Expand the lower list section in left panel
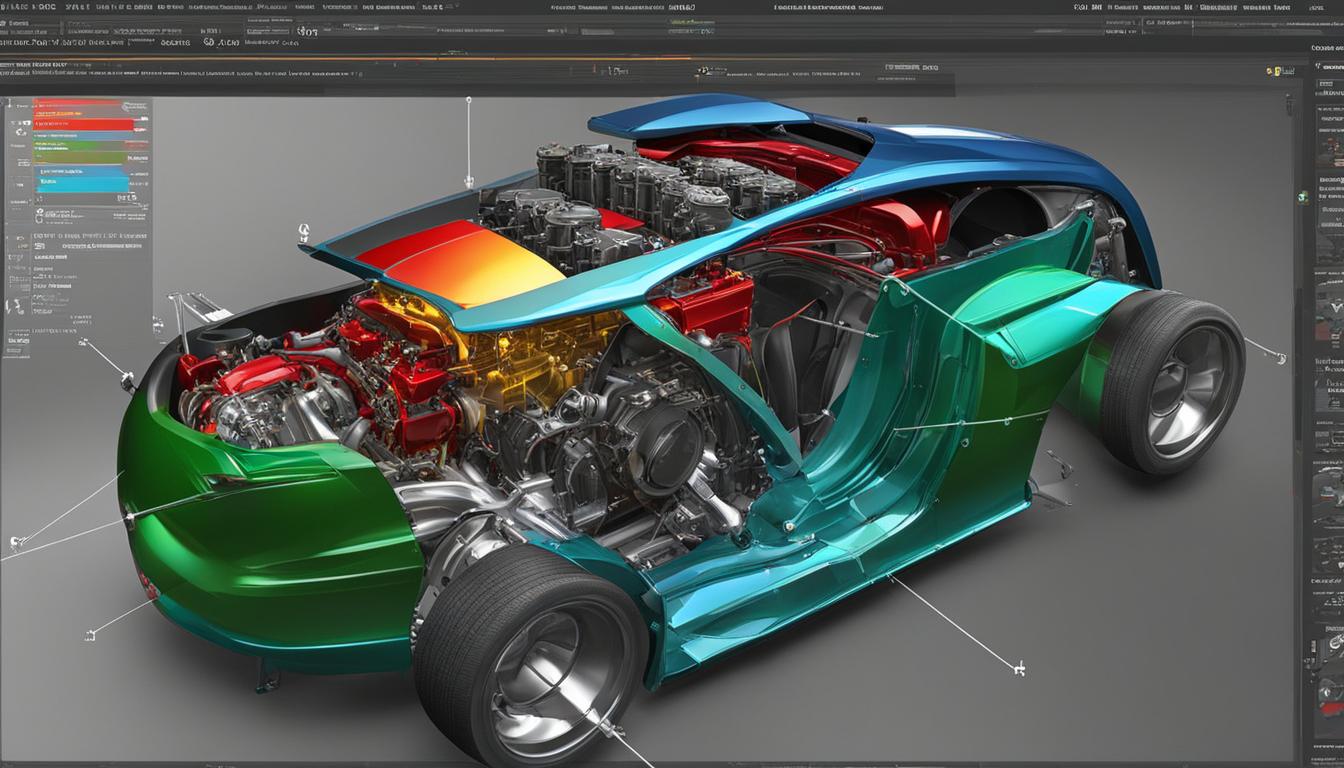Image resolution: width=1344 pixels, height=768 pixels. coord(20,237)
